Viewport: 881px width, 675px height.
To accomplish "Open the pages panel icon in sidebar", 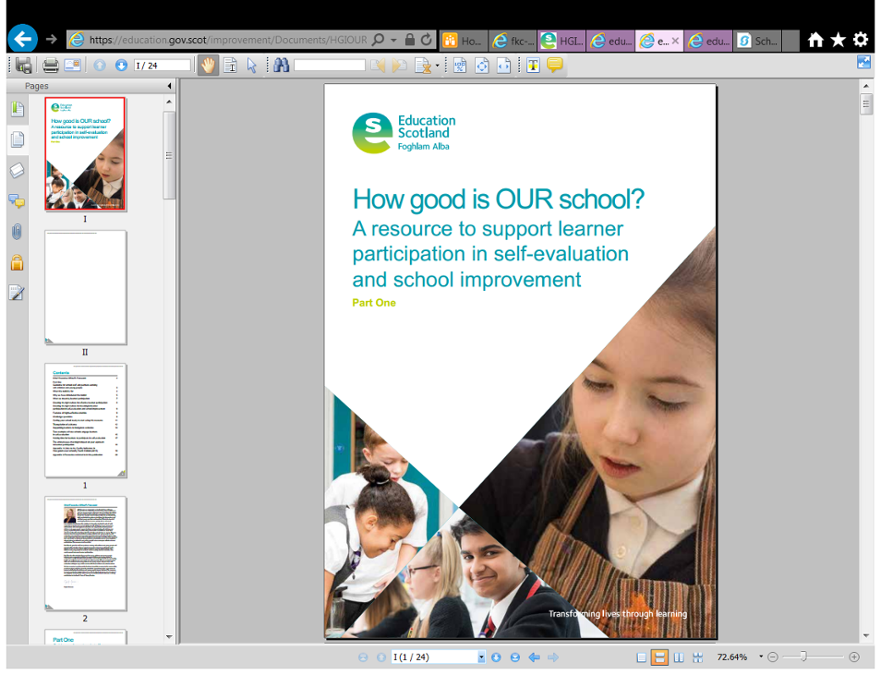I will [17, 139].
